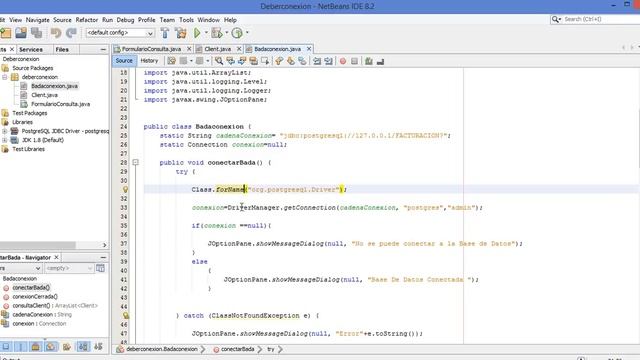Run the project with green arrow
Viewport: 640px width, 360px height.
click(x=197, y=33)
